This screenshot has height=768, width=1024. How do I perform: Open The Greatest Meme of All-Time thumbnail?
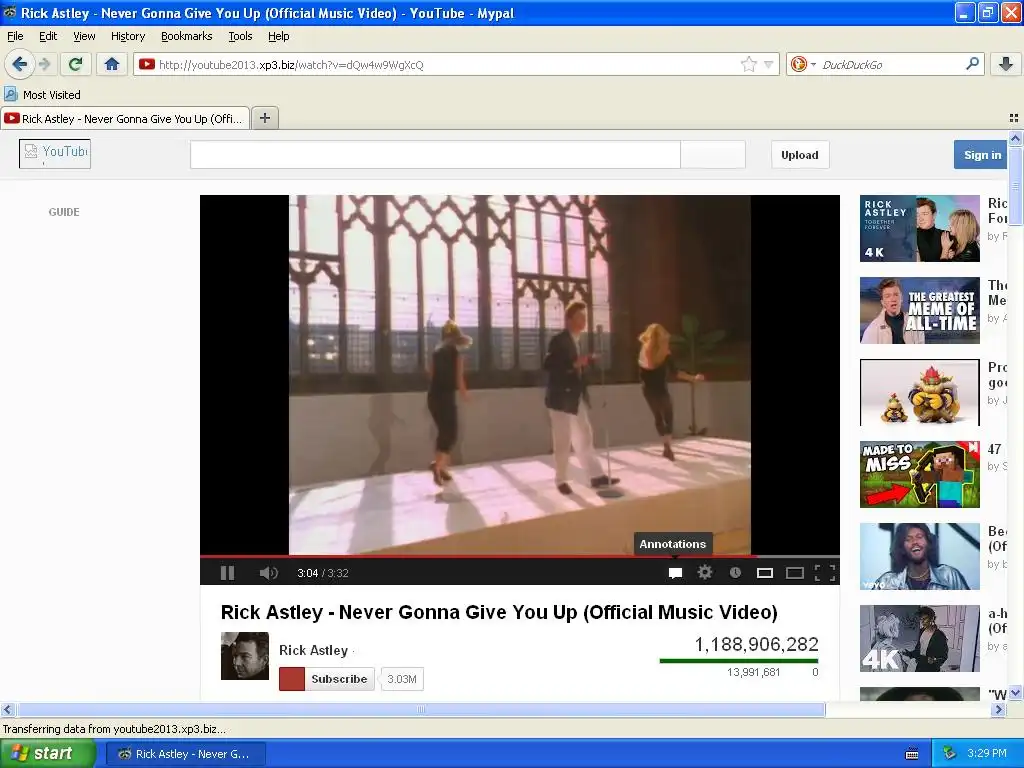click(x=920, y=310)
